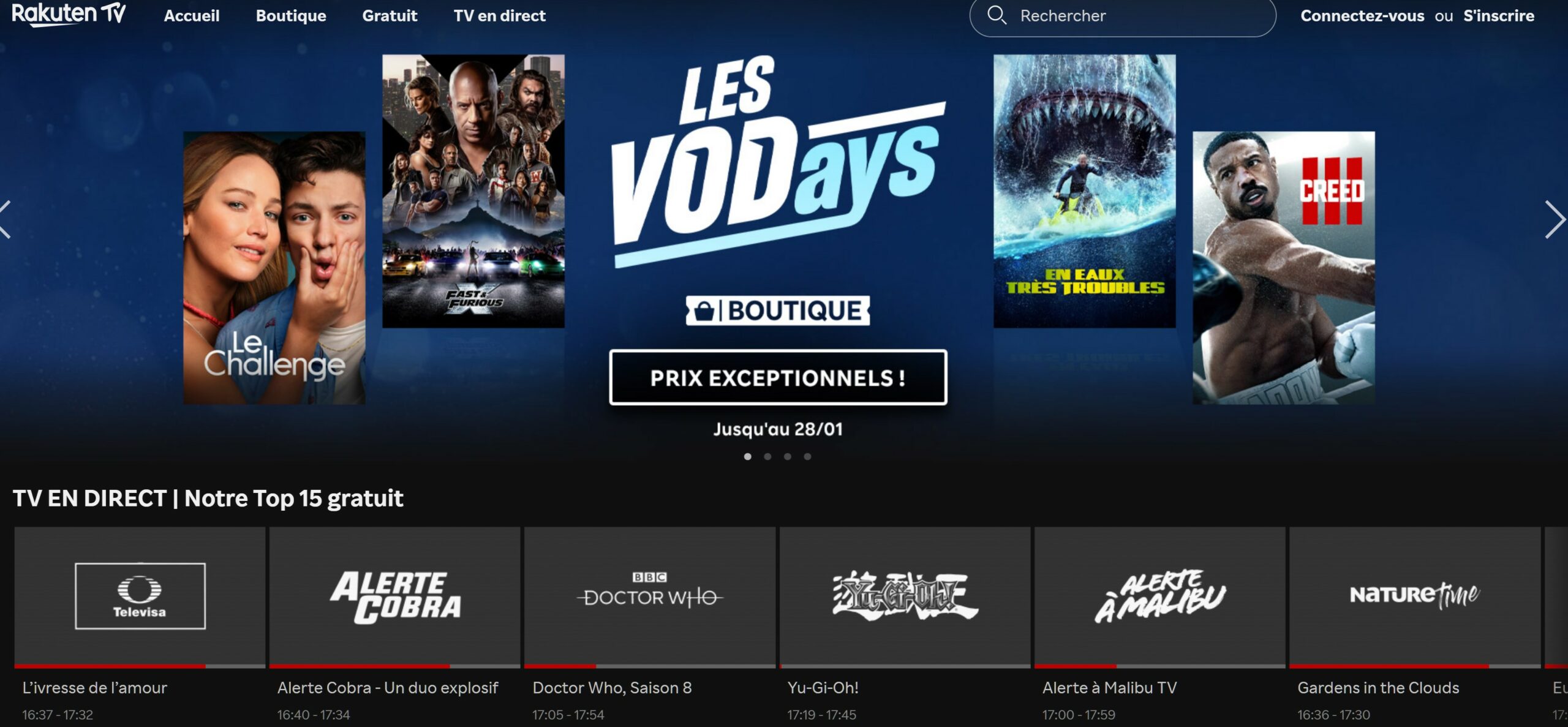
Task: Open the Yu-Gi-Oh! channel tile
Action: pos(905,597)
